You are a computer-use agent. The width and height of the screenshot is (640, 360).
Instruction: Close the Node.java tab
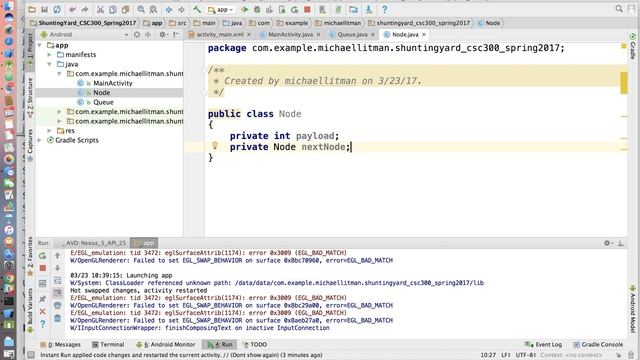(x=424, y=35)
